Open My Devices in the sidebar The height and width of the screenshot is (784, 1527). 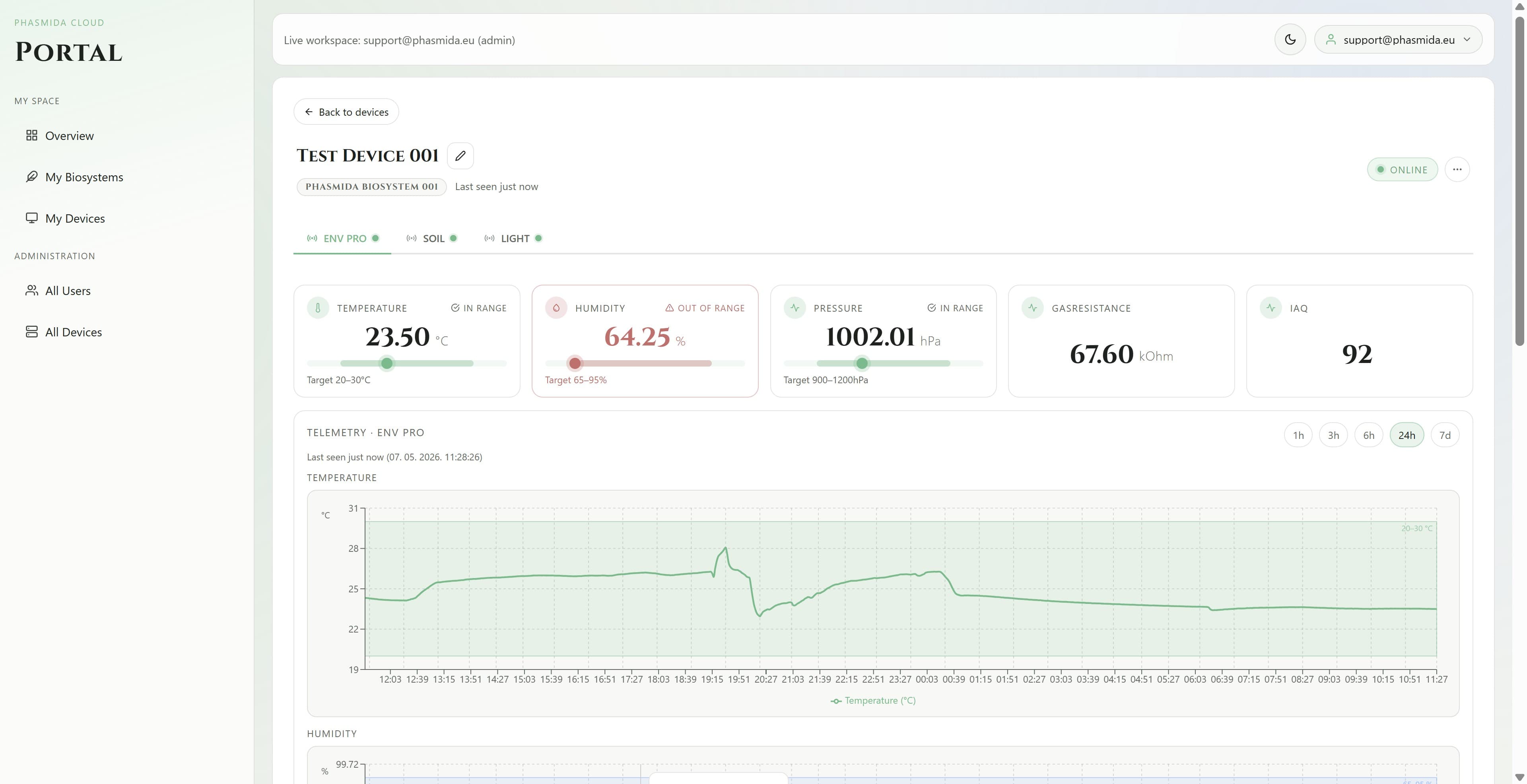click(75, 219)
